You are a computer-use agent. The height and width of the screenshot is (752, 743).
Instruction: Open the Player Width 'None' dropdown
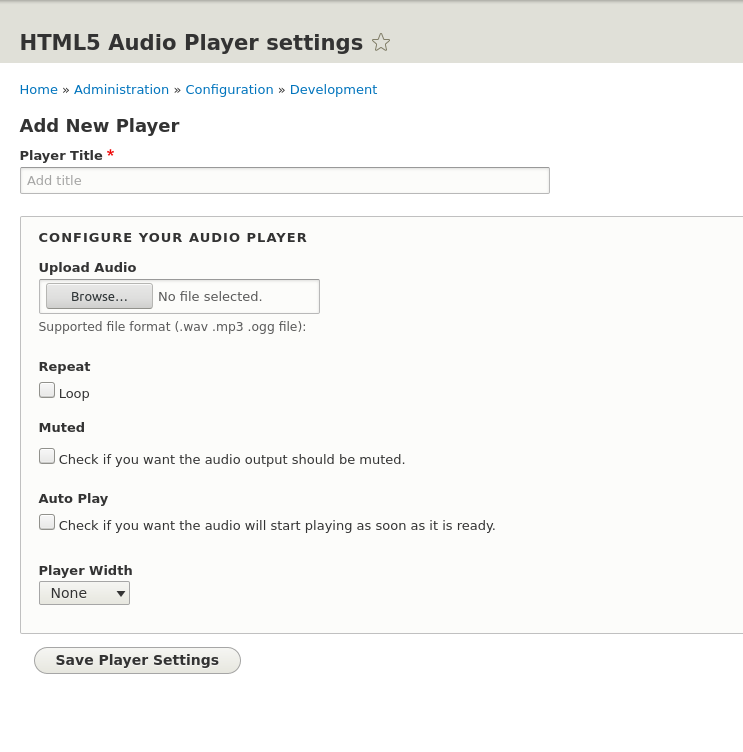tap(84, 593)
